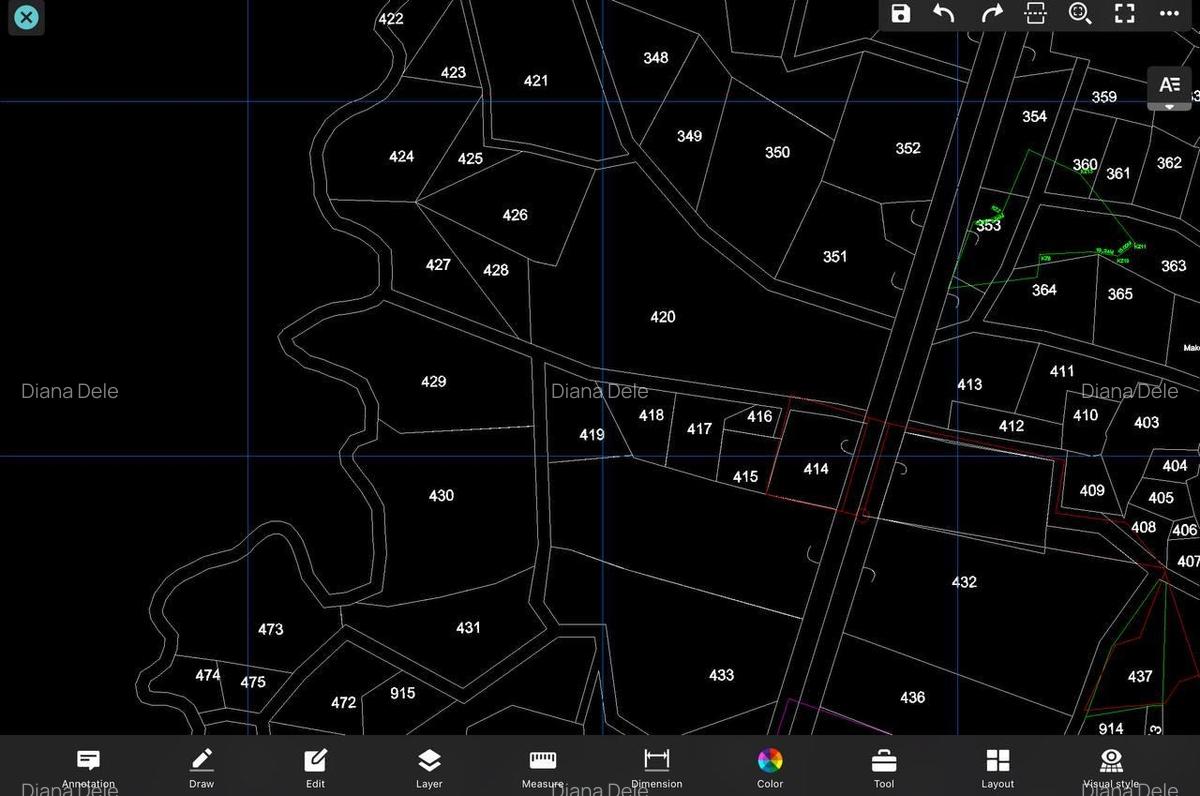Open the Measure tools

point(543,767)
